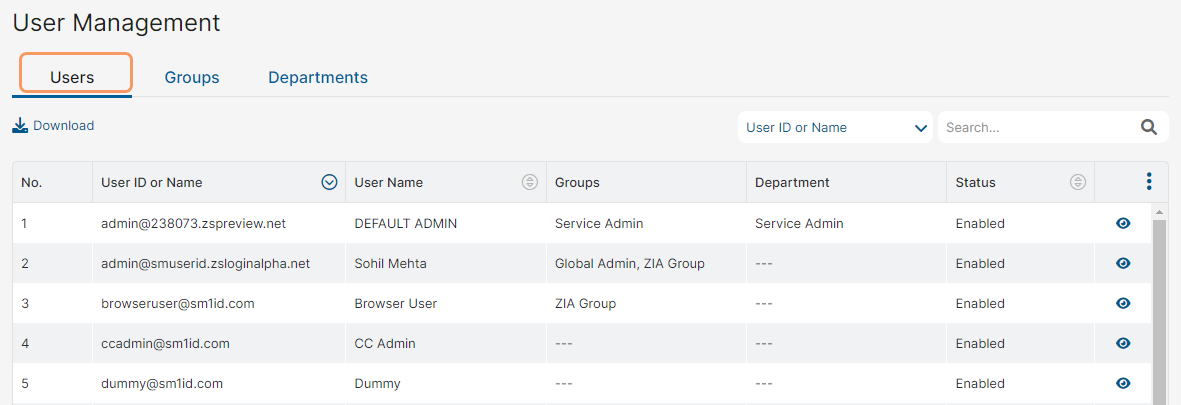This screenshot has width=1181, height=405.
Task: Click the Status column header
Action: click(975, 182)
